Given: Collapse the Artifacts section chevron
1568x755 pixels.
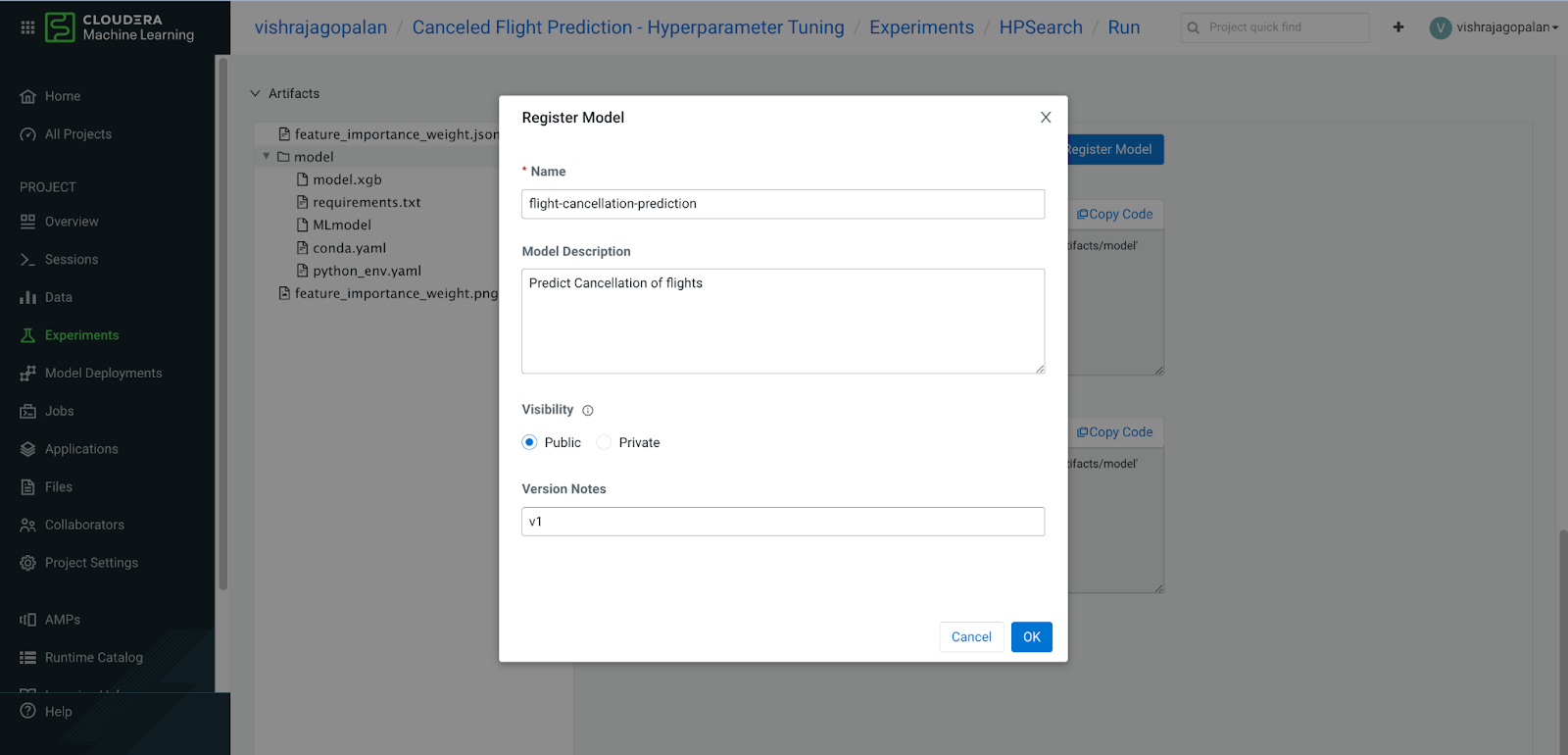Looking at the screenshot, I should (x=255, y=94).
